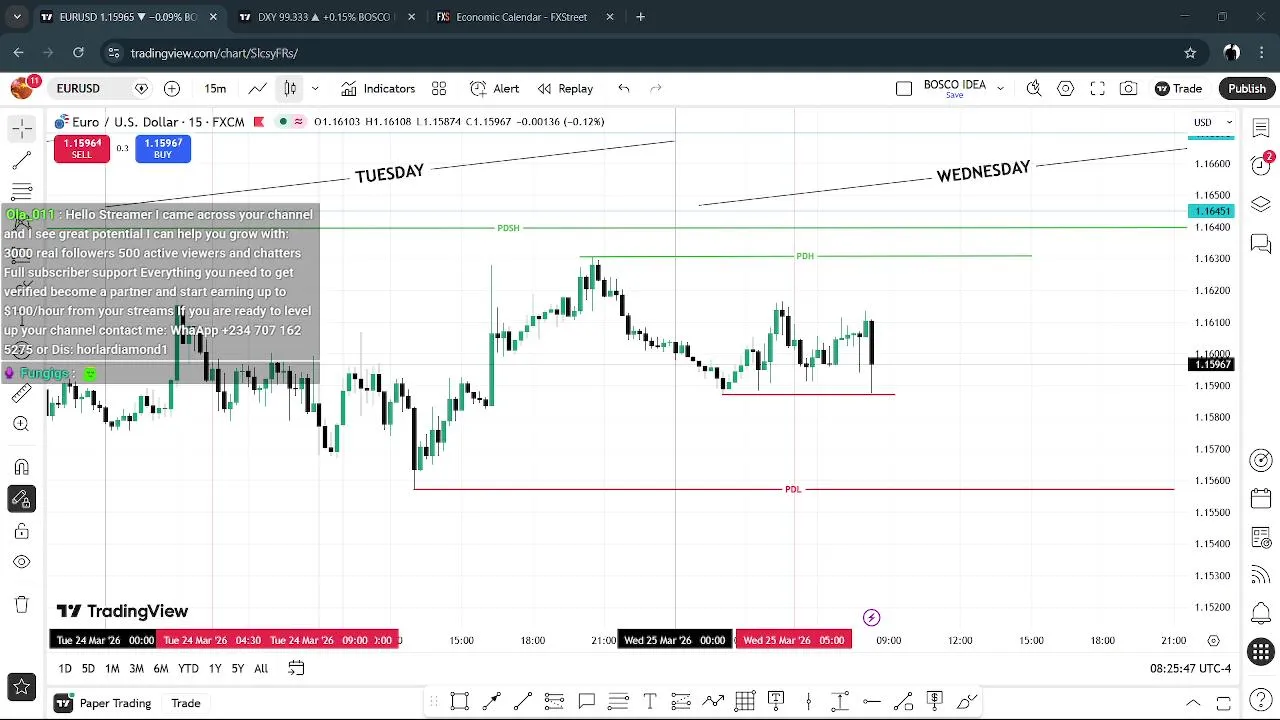The height and width of the screenshot is (720, 1280).
Task: Select the brush tool in favorites bar
Action: (x=967, y=701)
